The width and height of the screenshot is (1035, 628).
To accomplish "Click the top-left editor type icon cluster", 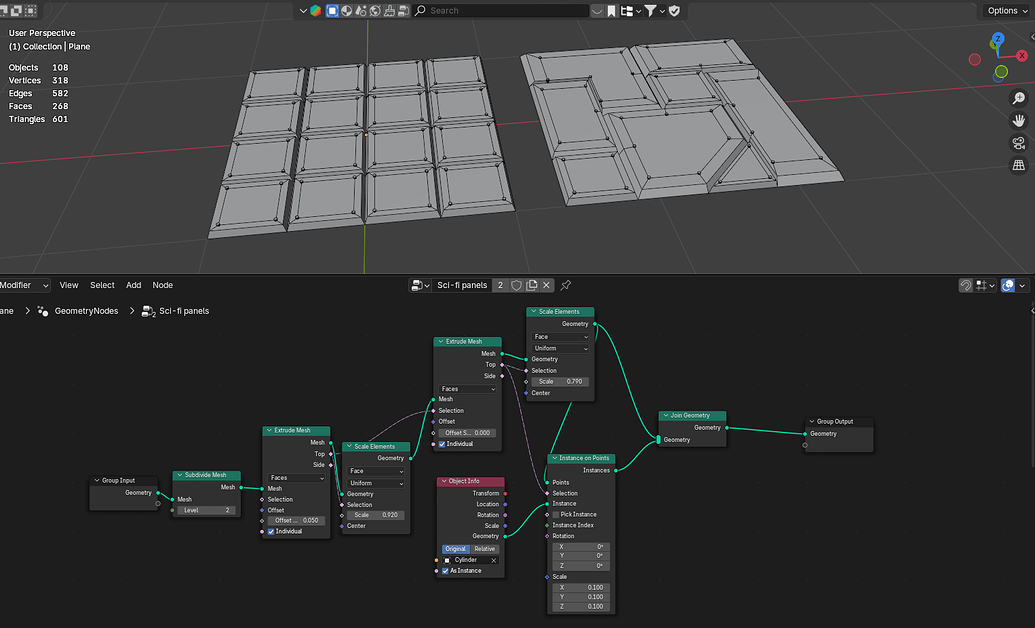I will [18, 11].
